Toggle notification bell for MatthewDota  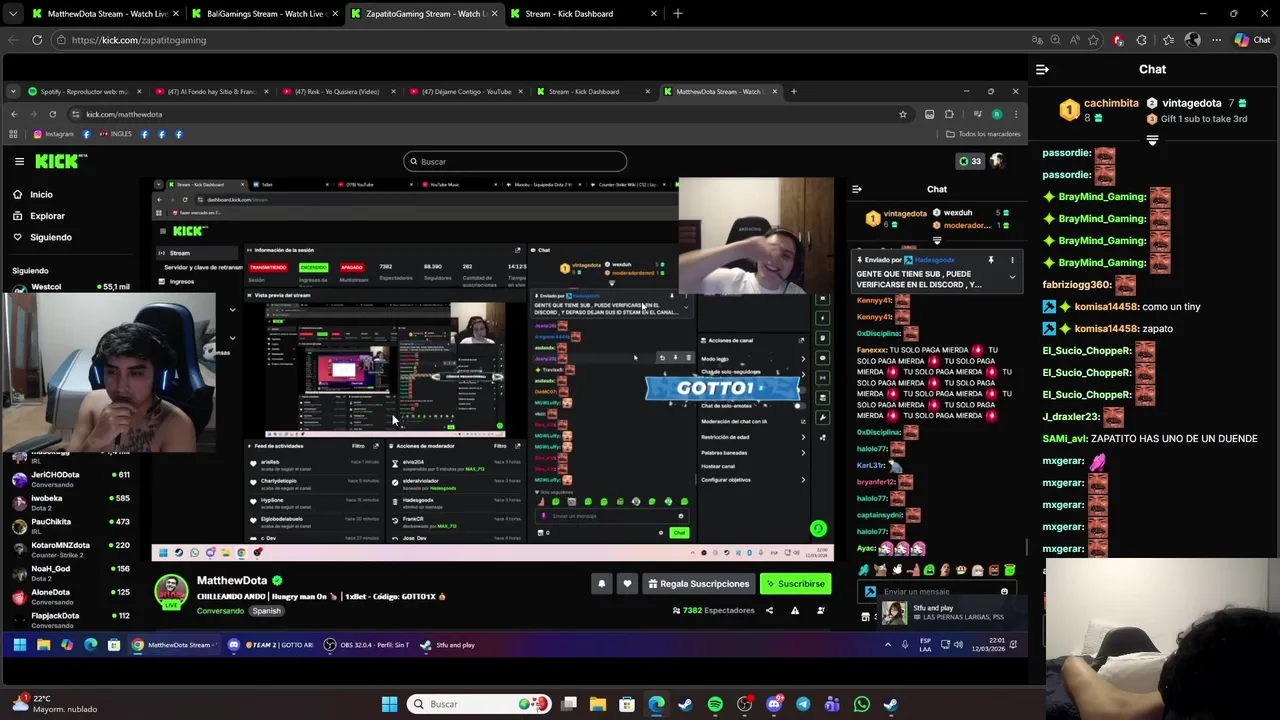click(601, 584)
